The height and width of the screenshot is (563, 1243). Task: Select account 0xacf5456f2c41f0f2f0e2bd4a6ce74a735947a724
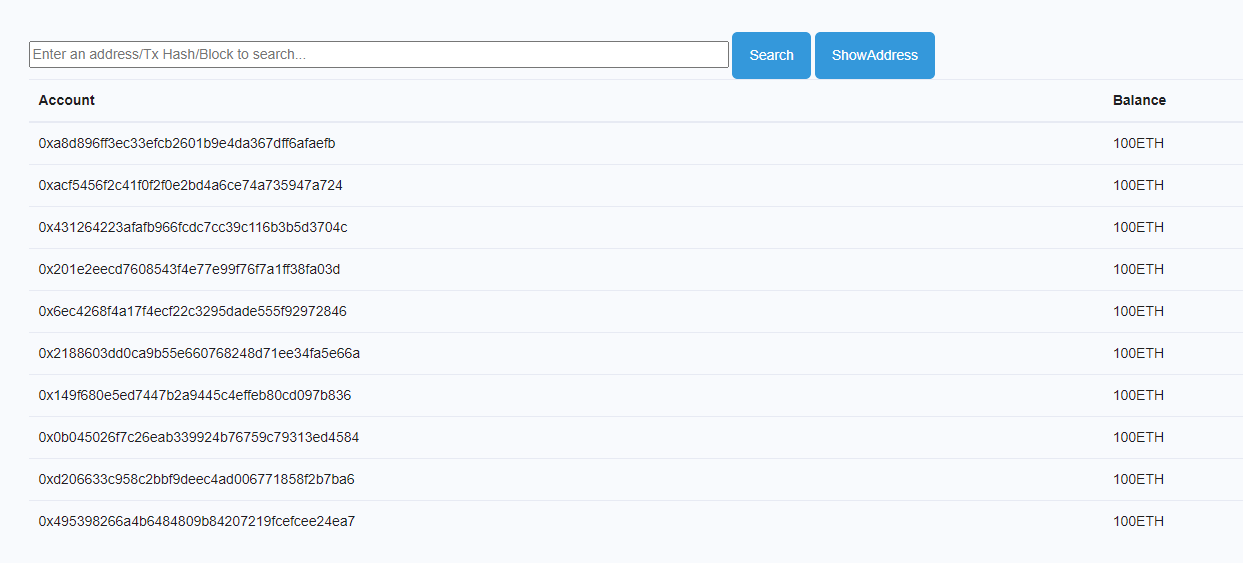point(191,185)
